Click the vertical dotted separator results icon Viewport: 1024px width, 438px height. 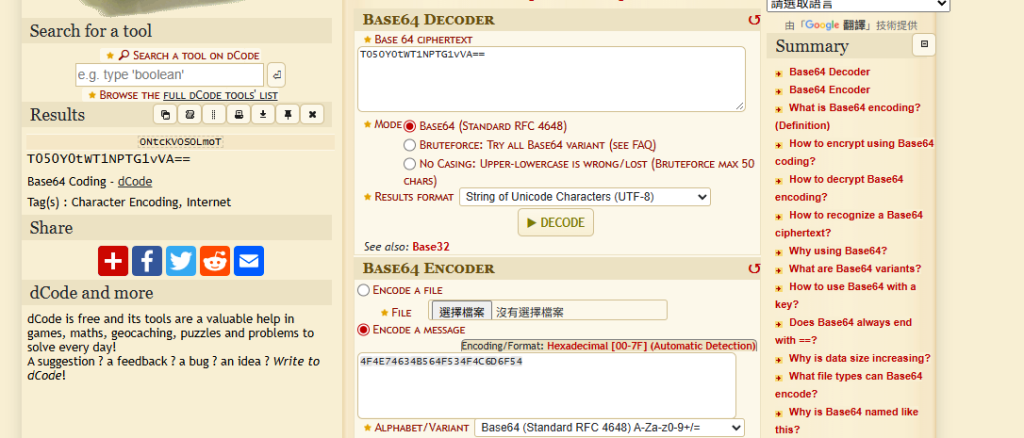tap(214, 114)
